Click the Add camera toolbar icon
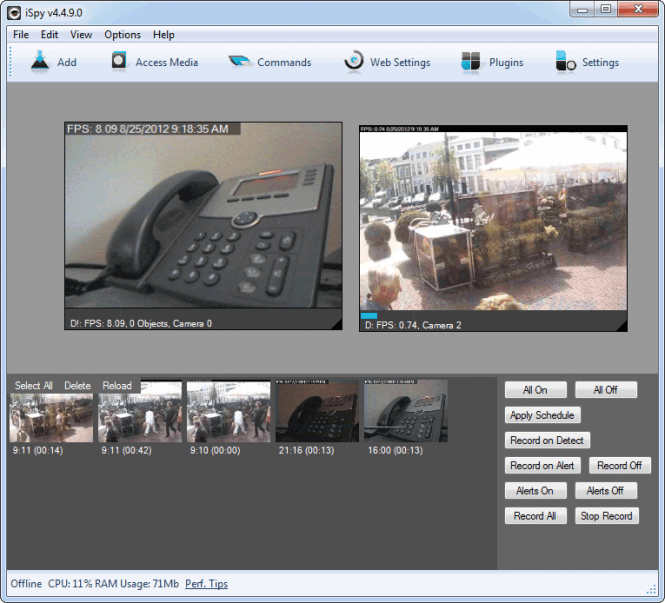 [40, 61]
